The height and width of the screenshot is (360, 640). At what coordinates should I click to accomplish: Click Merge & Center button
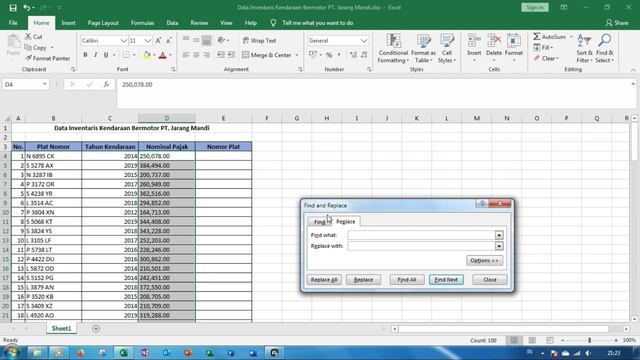(x=267, y=55)
